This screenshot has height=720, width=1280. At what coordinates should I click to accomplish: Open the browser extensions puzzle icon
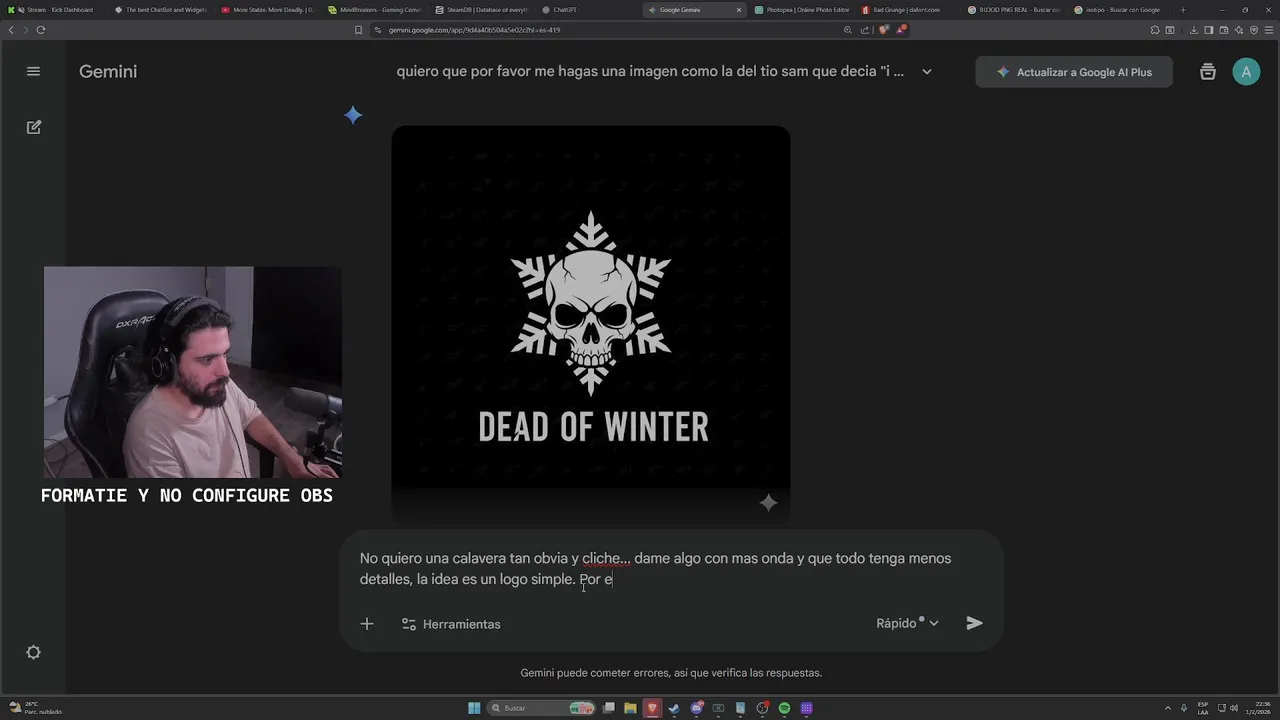point(1155,30)
